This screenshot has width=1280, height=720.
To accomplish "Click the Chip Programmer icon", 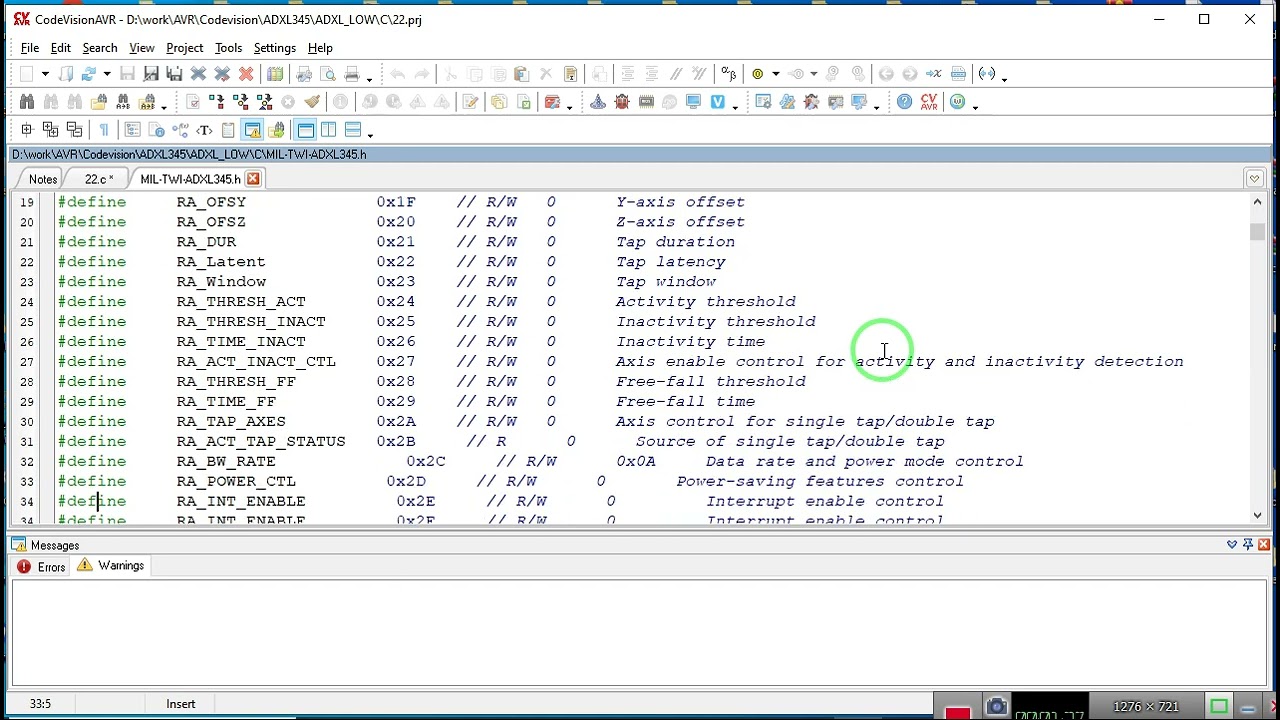I will point(646,102).
